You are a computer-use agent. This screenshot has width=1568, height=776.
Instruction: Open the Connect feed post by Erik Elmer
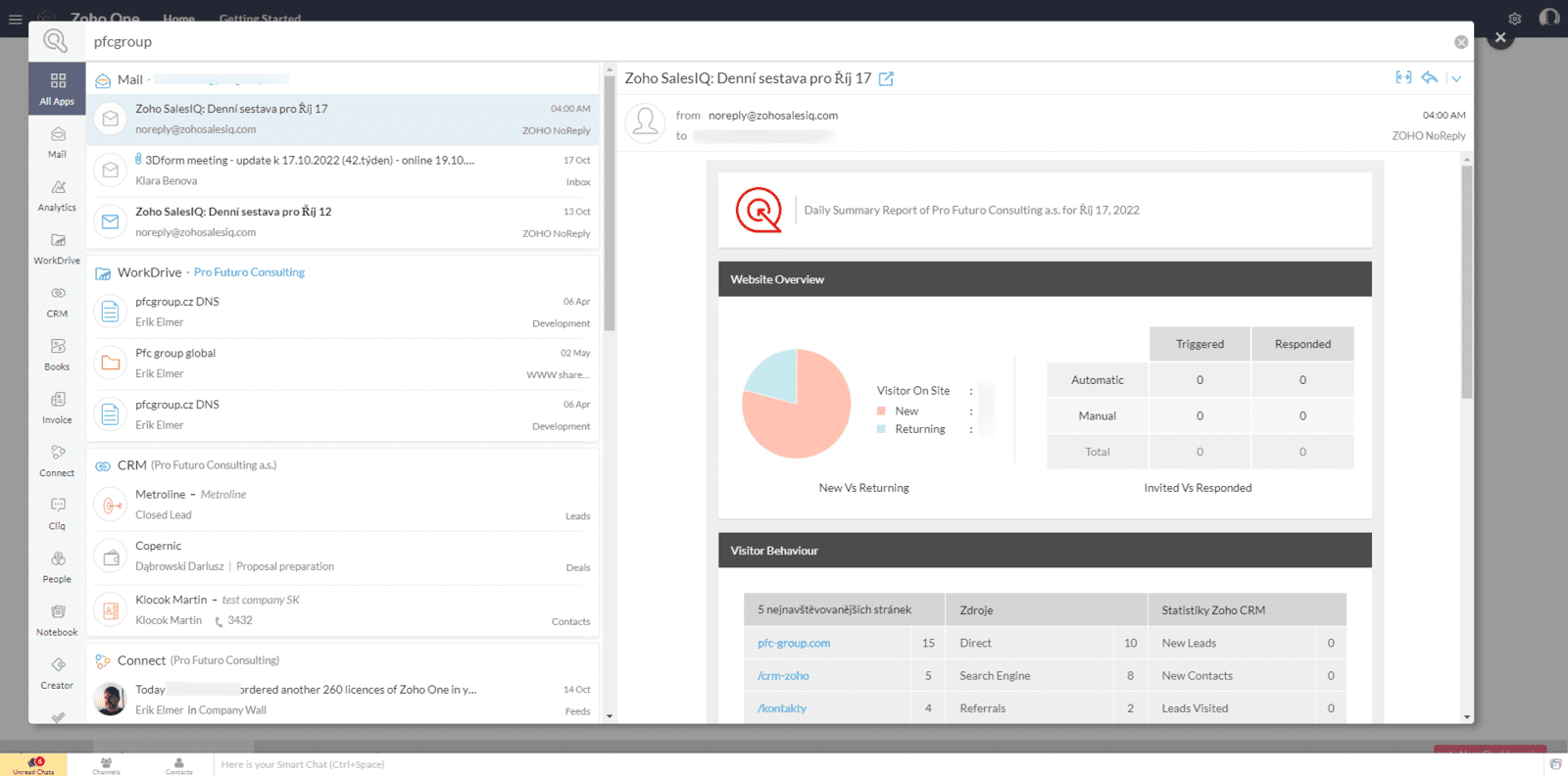click(343, 700)
